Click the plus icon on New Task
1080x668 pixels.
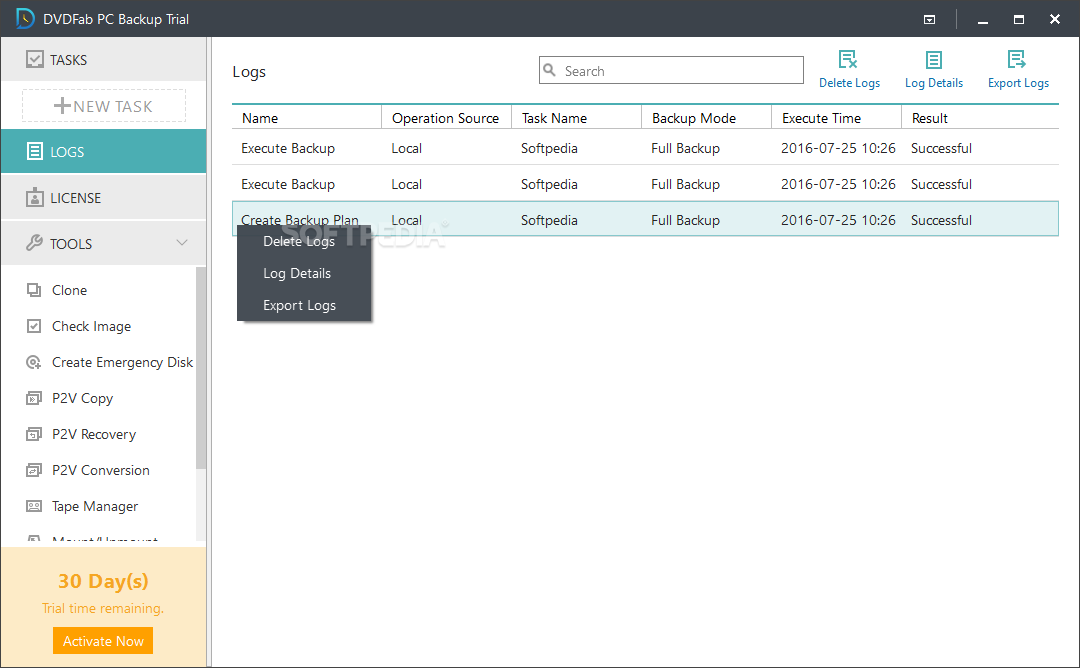62,106
